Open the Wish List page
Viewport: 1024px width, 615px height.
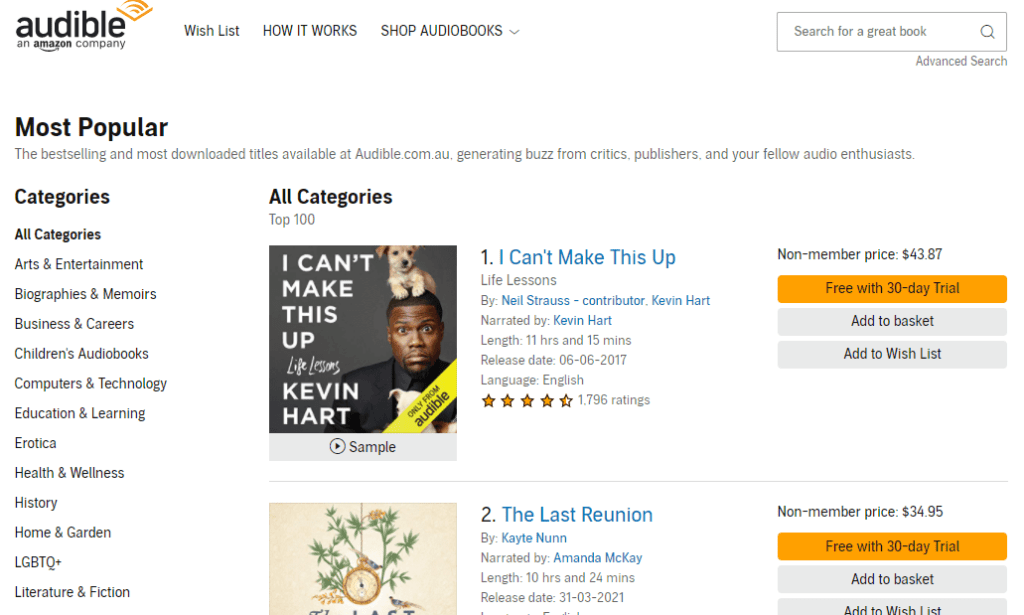coord(212,31)
